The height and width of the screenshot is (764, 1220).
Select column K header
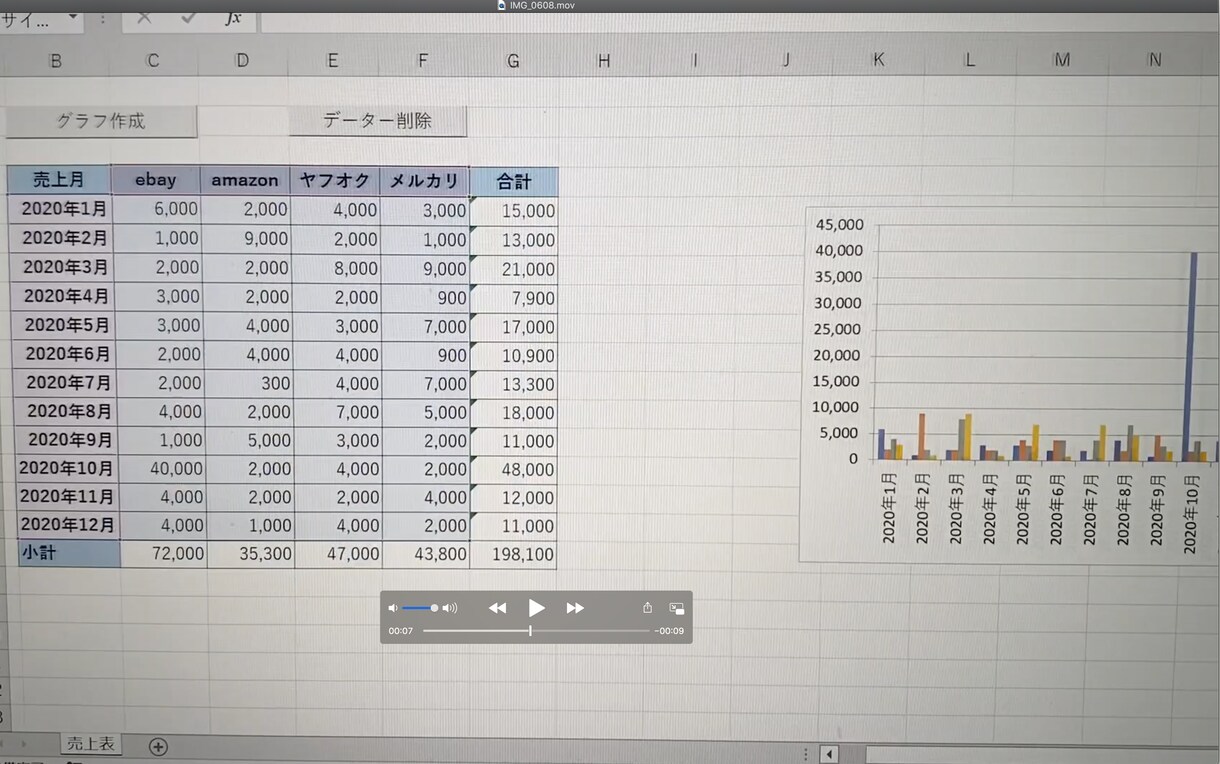pos(878,60)
